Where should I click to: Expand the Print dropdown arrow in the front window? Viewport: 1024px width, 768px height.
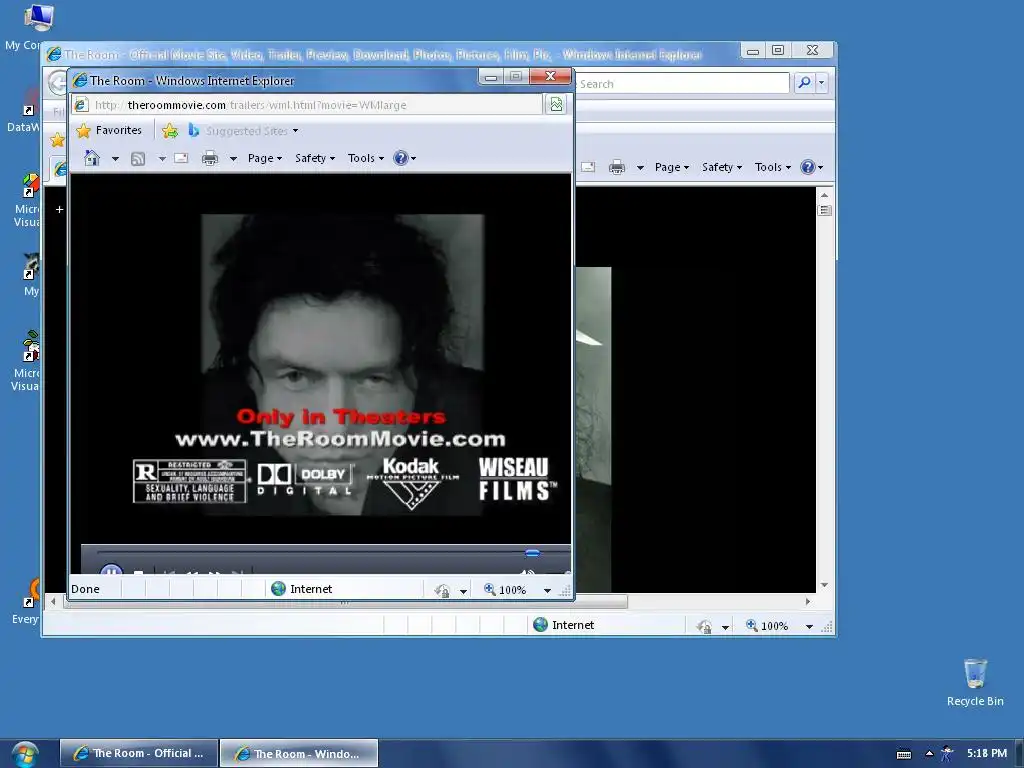233,159
